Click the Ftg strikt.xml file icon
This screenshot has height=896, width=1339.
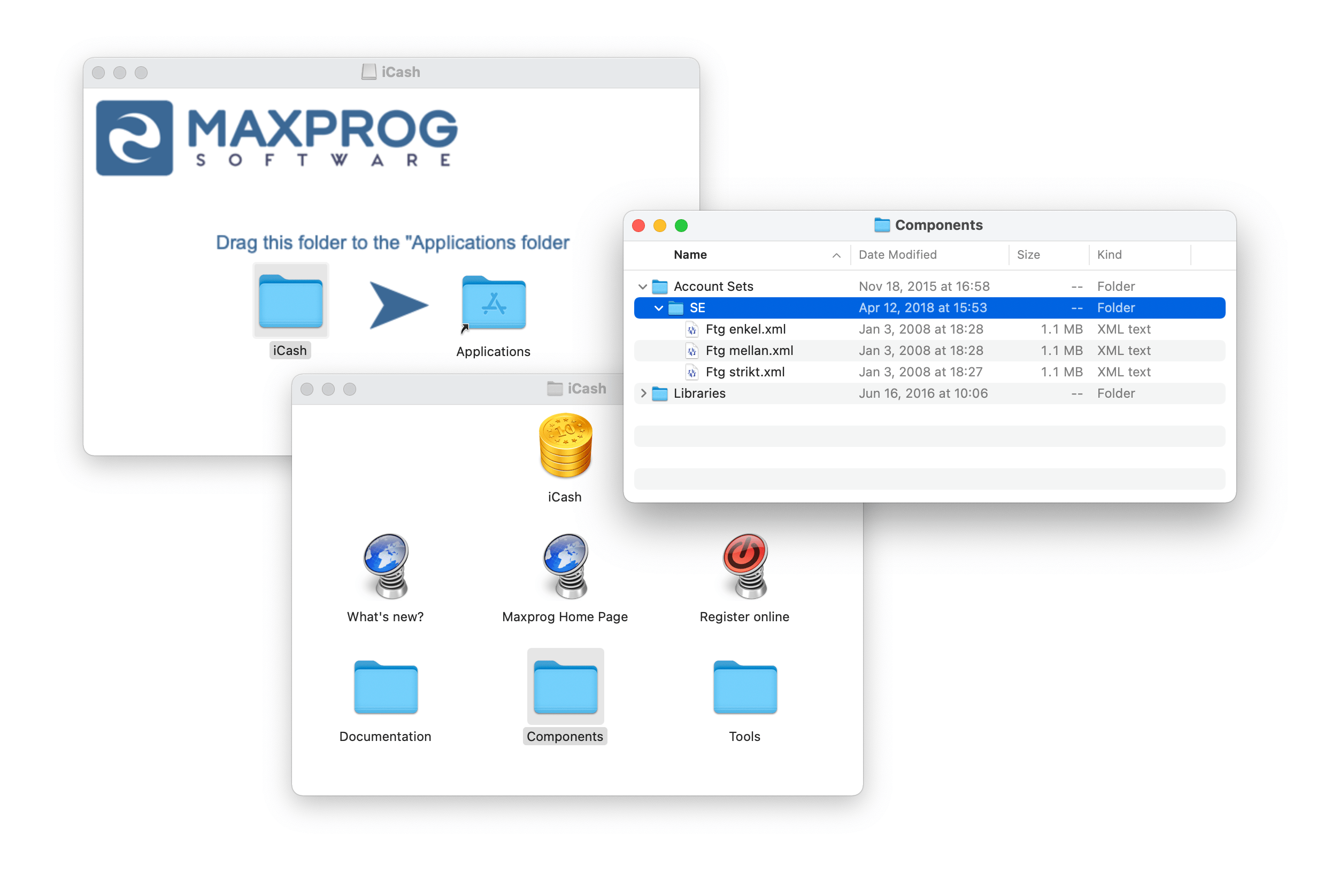click(x=691, y=373)
